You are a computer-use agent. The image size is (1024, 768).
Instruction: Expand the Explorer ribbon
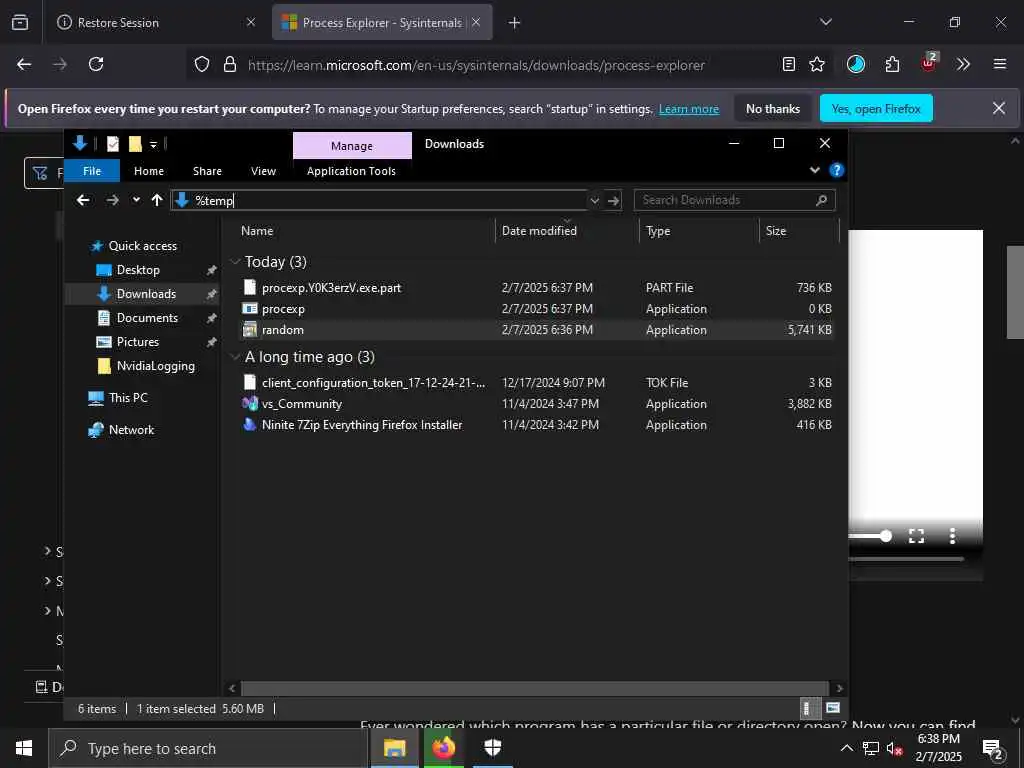(814, 170)
